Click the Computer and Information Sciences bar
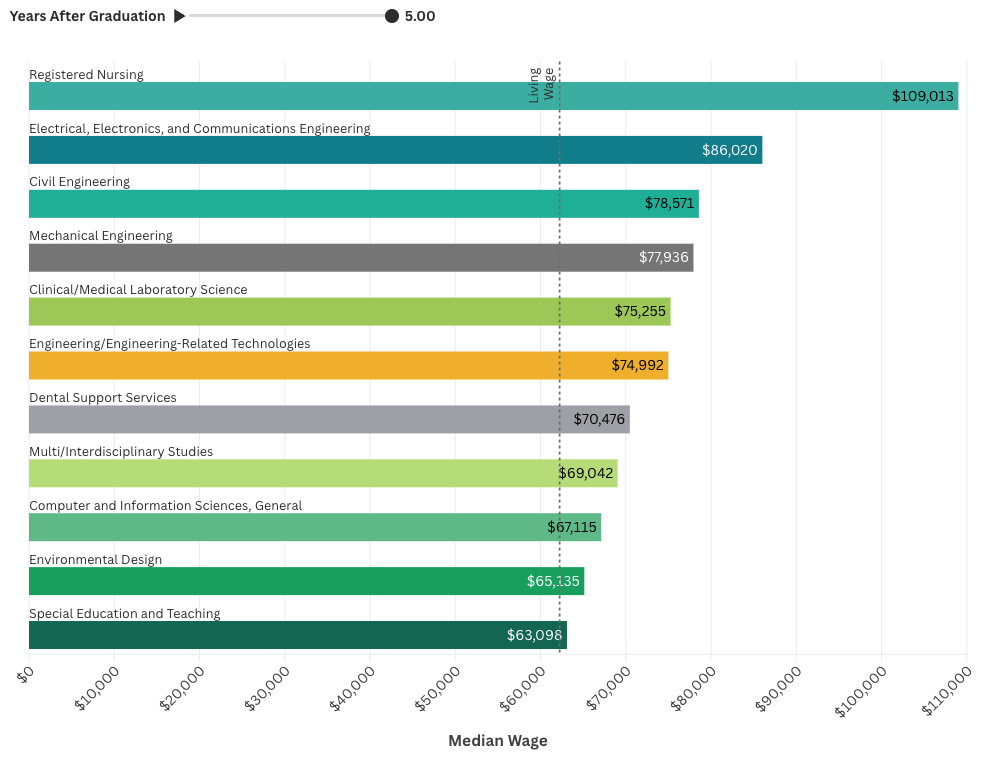 (x=315, y=527)
